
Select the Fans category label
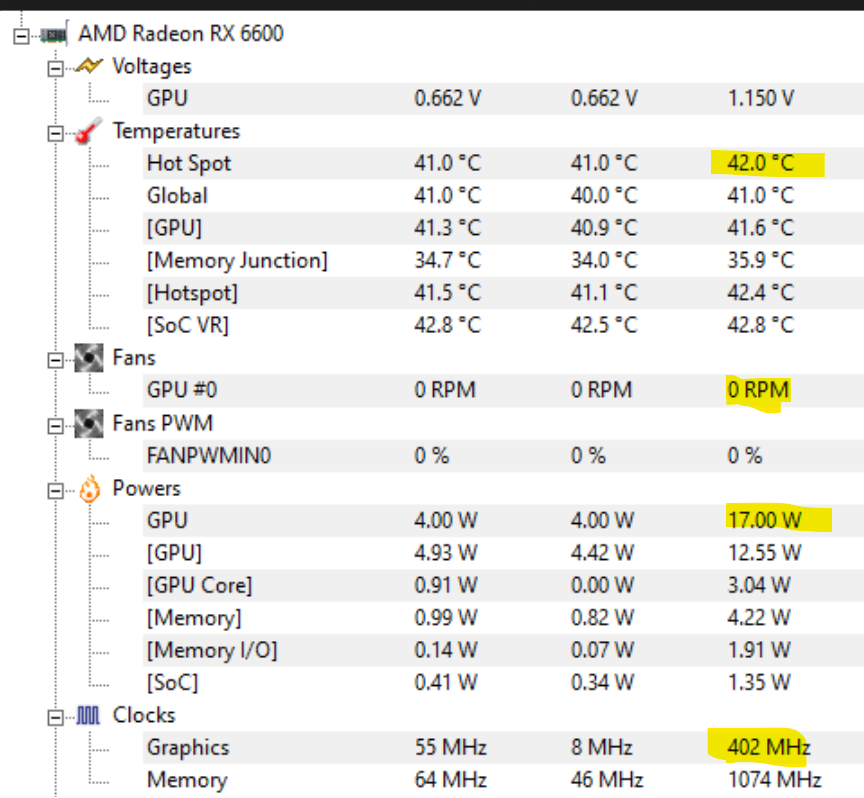coord(134,358)
